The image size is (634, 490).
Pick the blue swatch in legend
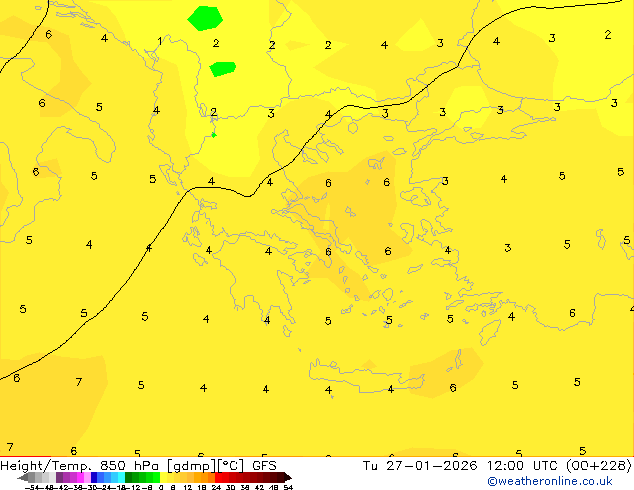pyautogui.click(x=94, y=477)
